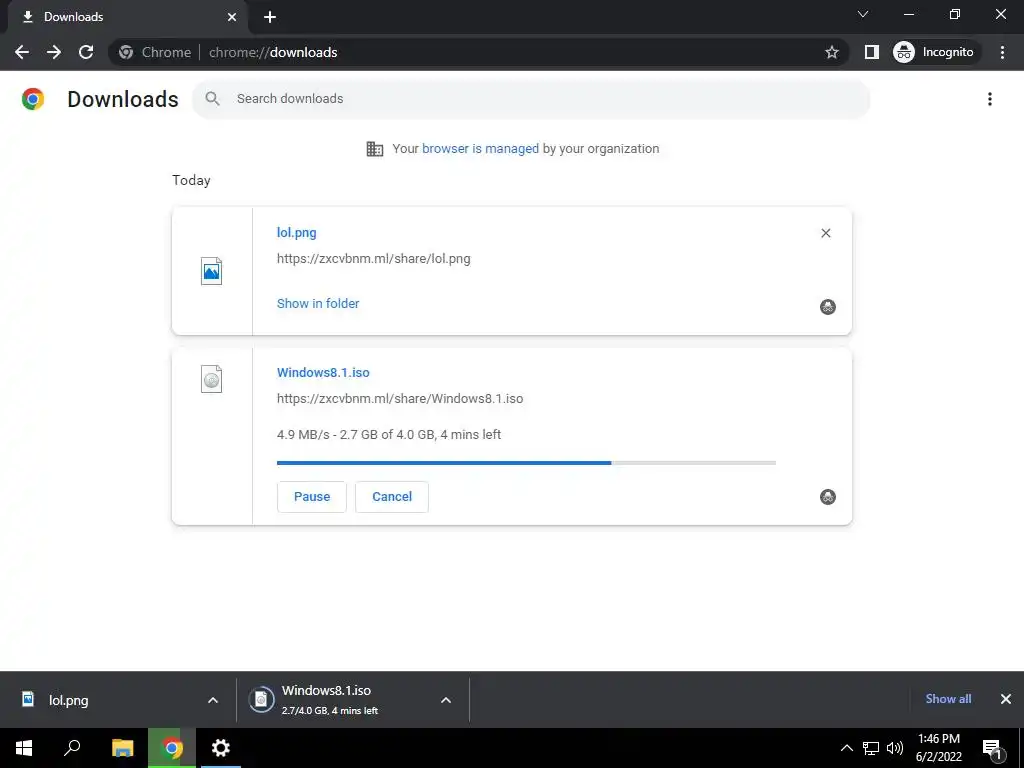Image resolution: width=1024 pixels, height=768 pixels.
Task: Click the network icon in system tray
Action: coord(871,748)
